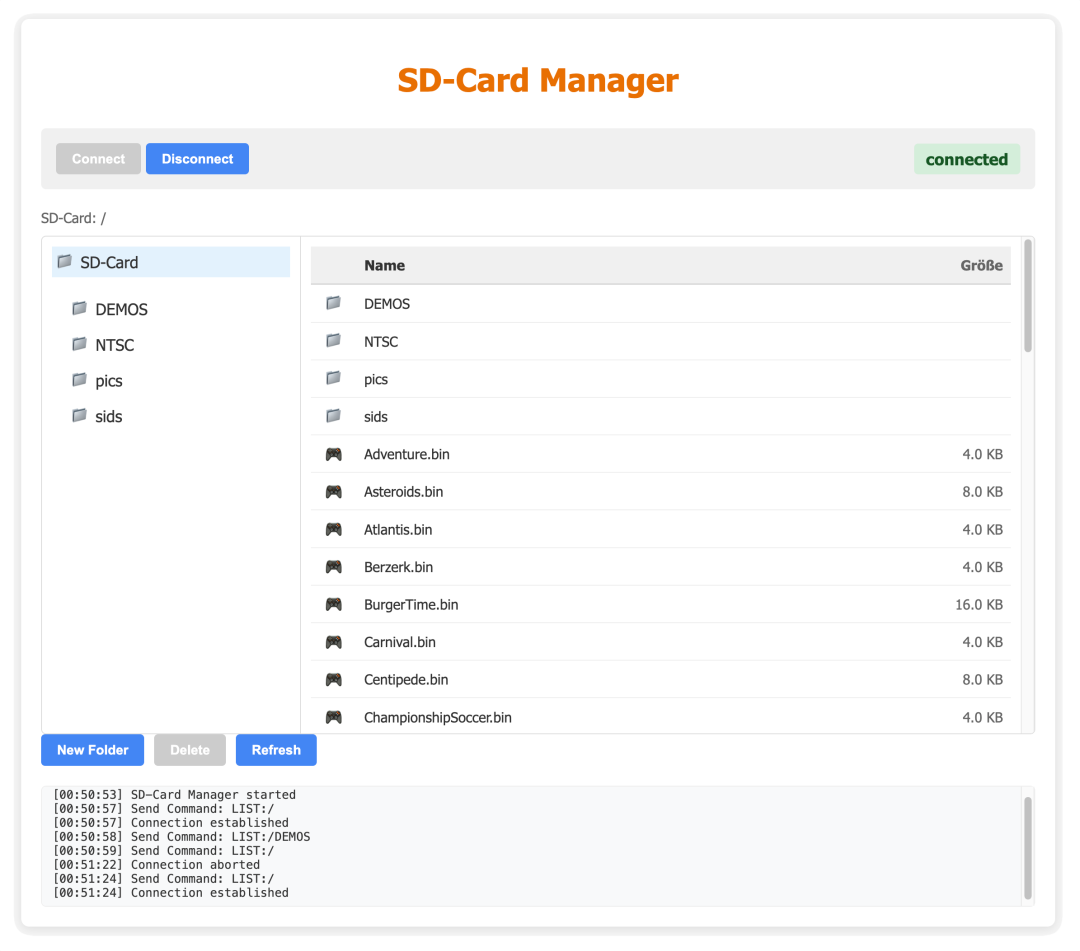Click the sids folder icon in the tree

tap(80, 416)
